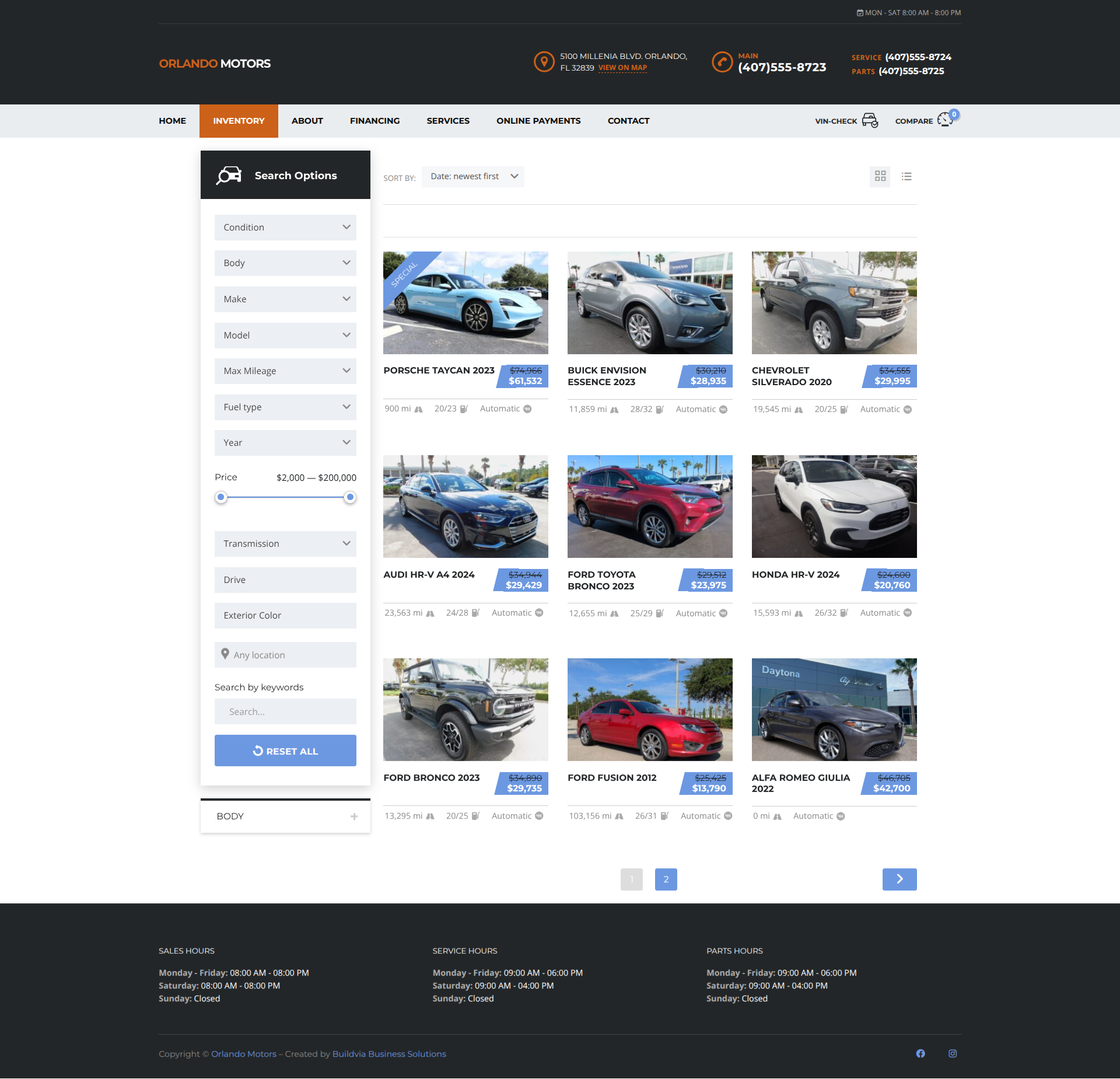Screen dimensions: 1120x1079
Task: Go to next page arrow
Action: 899,879
